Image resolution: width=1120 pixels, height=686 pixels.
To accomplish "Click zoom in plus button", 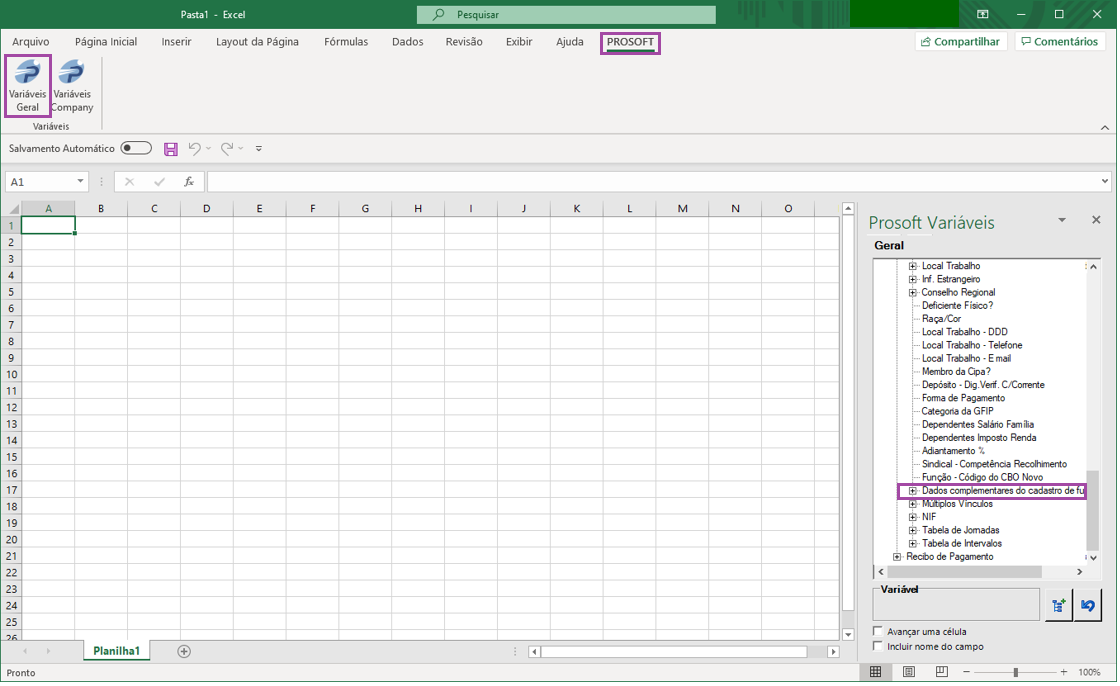I will [x=1064, y=672].
